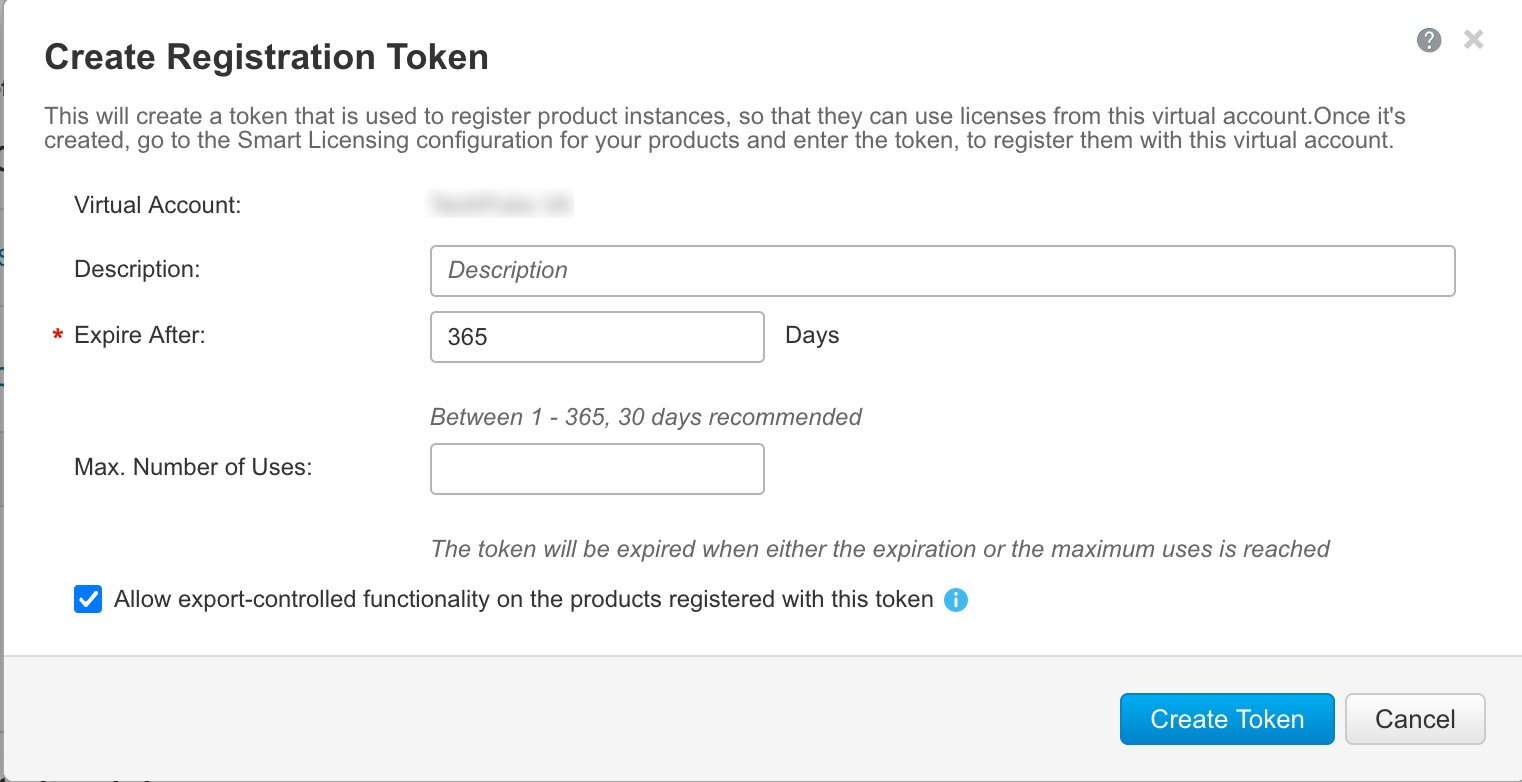The width and height of the screenshot is (1522, 782).
Task: Click the blurred virtual account name
Action: (500, 206)
